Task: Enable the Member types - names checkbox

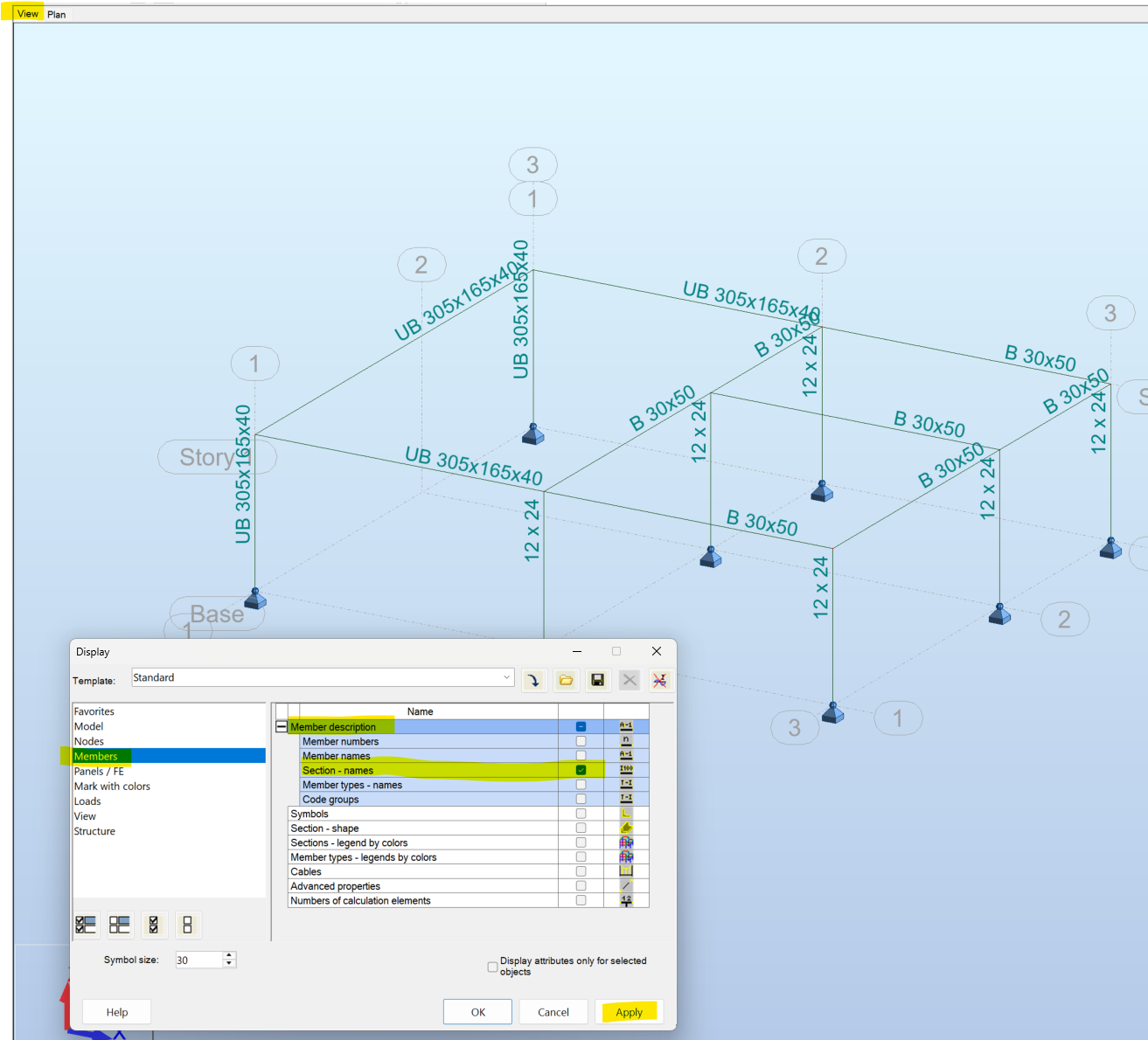Action: tap(581, 785)
